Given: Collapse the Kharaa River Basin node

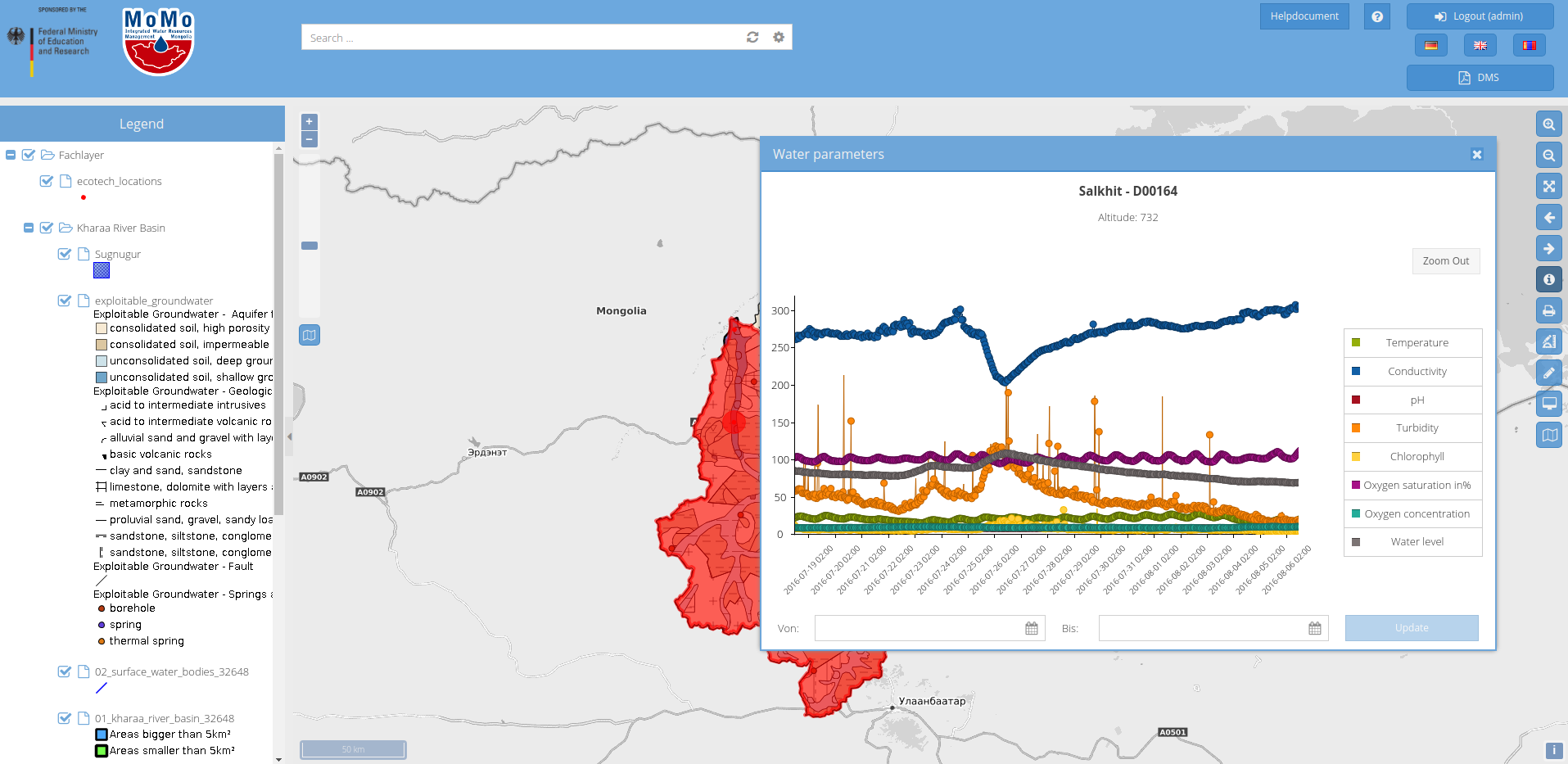Looking at the screenshot, I should pyautogui.click(x=29, y=228).
